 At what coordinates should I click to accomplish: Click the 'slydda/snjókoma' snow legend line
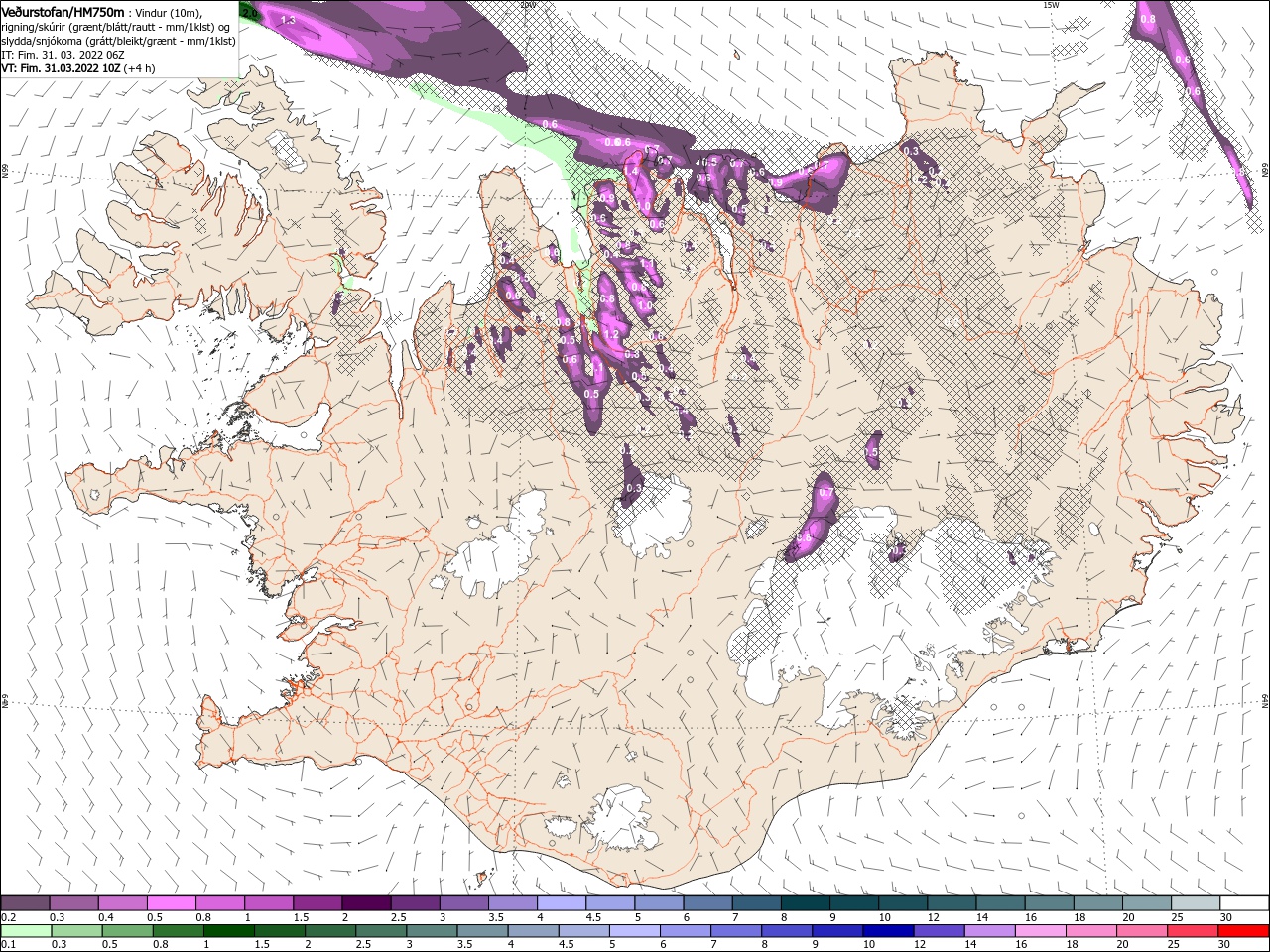coord(118,41)
